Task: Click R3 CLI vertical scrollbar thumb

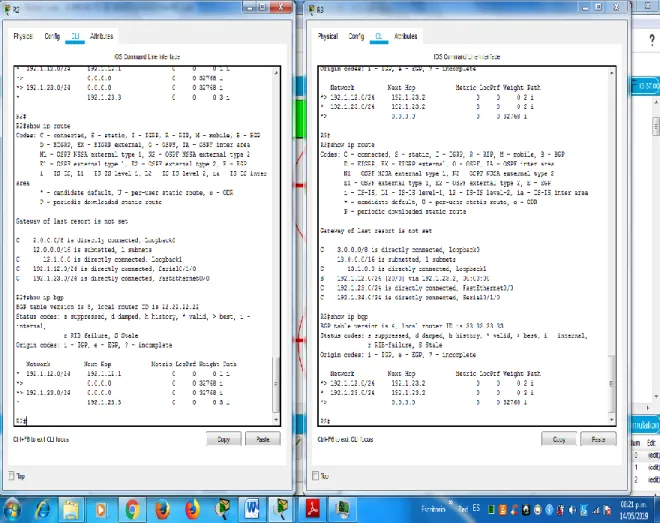Action: (x=611, y=385)
